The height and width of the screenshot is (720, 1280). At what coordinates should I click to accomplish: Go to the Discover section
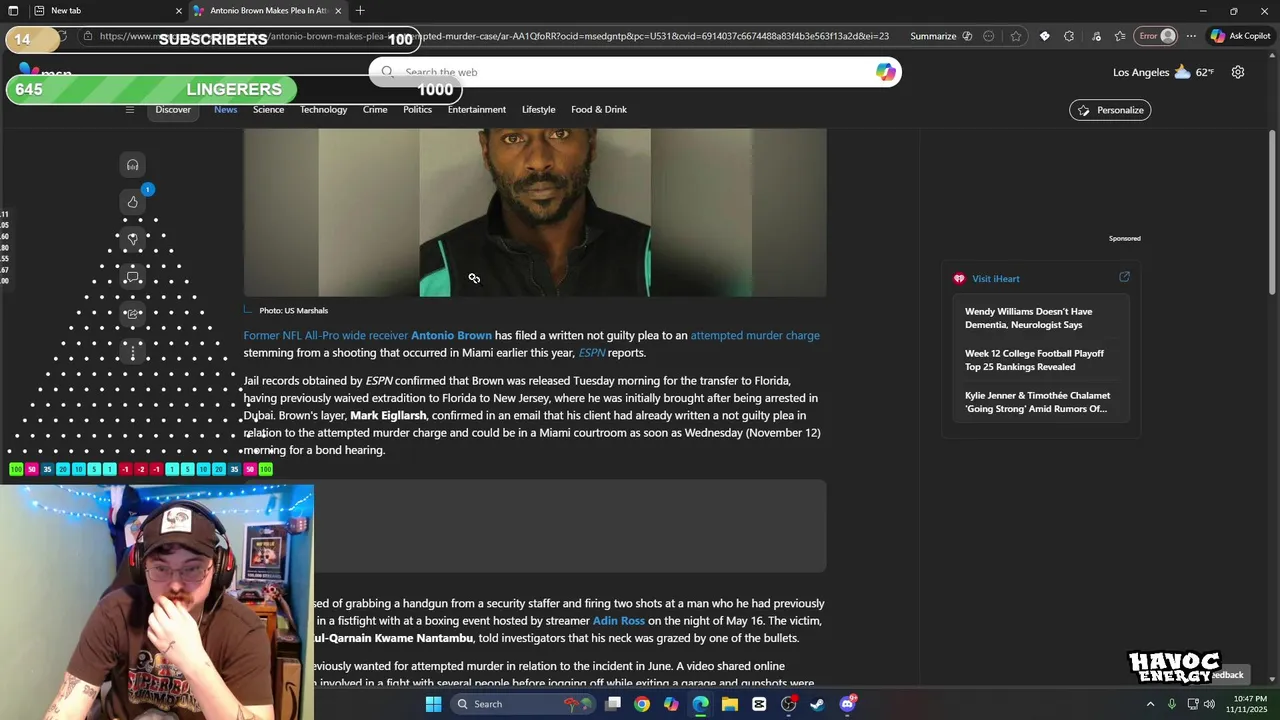173,110
